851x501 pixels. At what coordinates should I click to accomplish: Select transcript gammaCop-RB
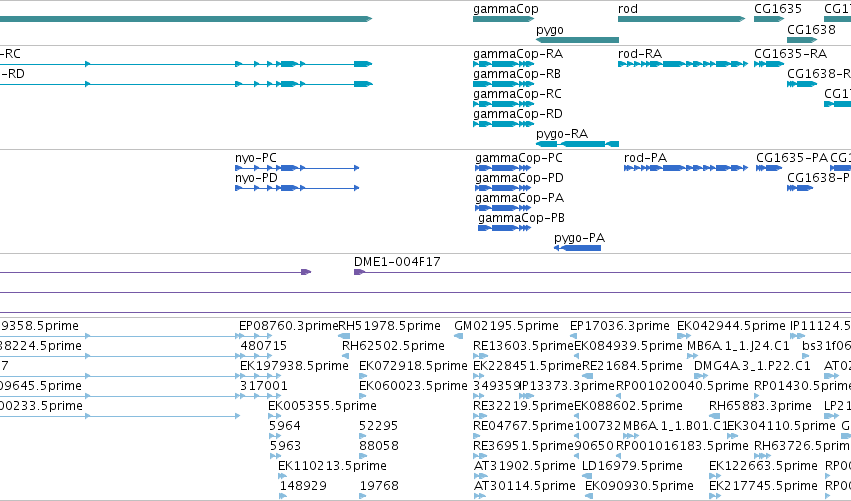coord(504,84)
